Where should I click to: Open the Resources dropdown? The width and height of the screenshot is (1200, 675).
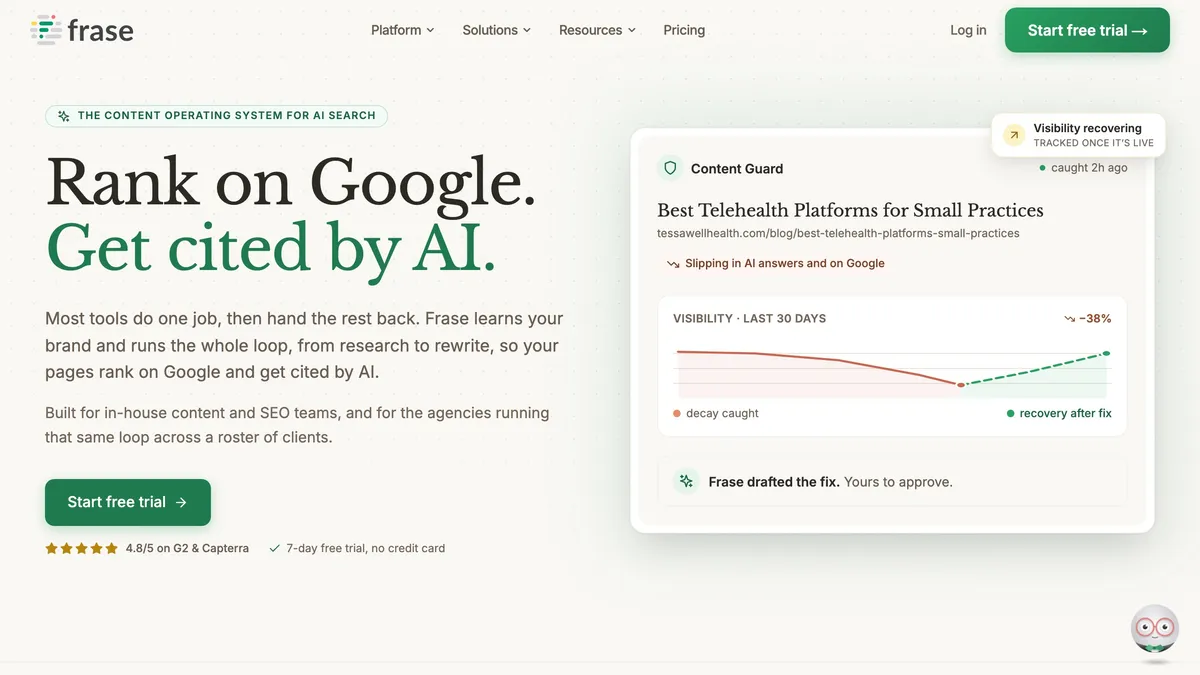click(597, 30)
